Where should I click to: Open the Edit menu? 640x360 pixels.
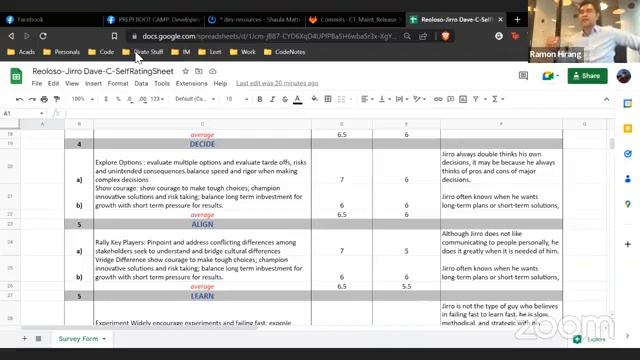(53, 83)
